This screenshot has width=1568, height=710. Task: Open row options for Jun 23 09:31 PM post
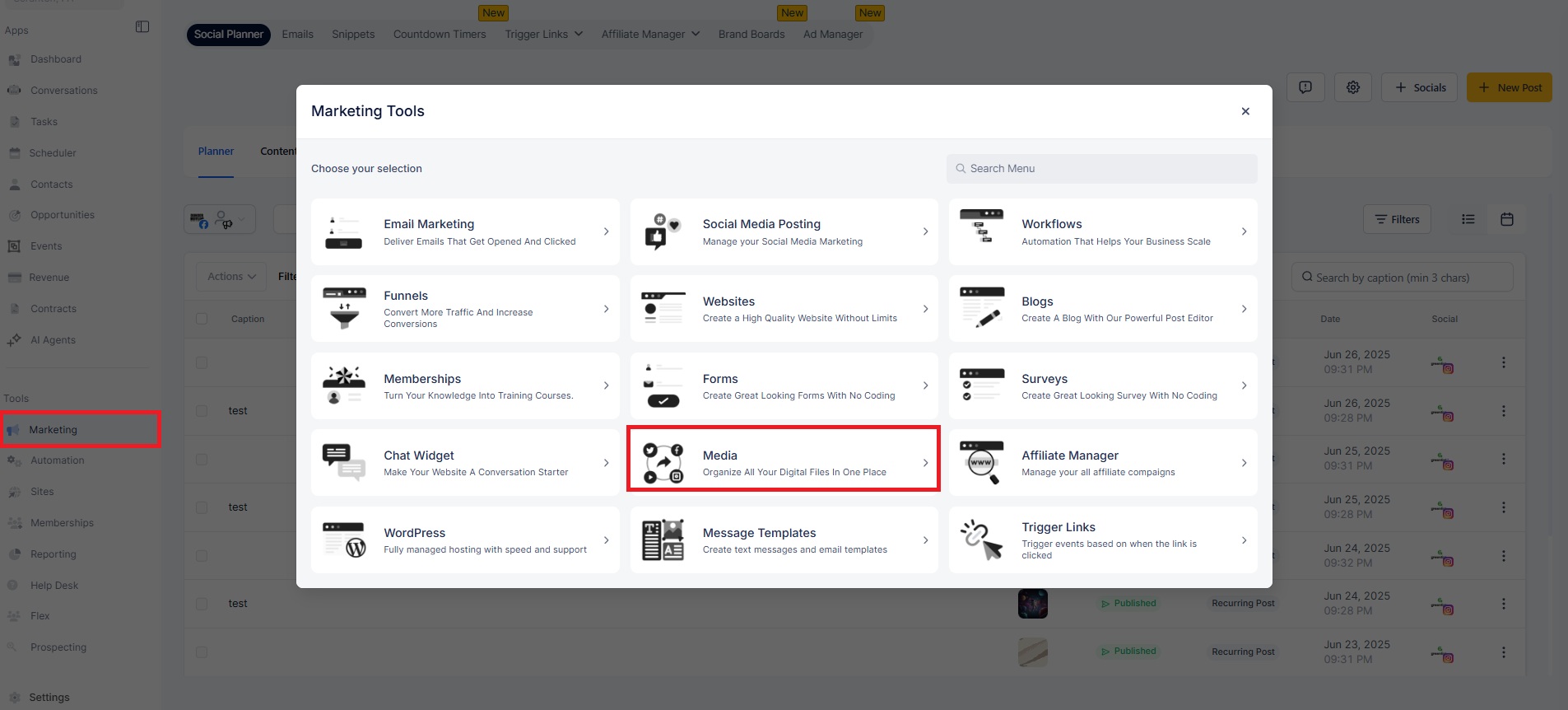coord(1504,652)
